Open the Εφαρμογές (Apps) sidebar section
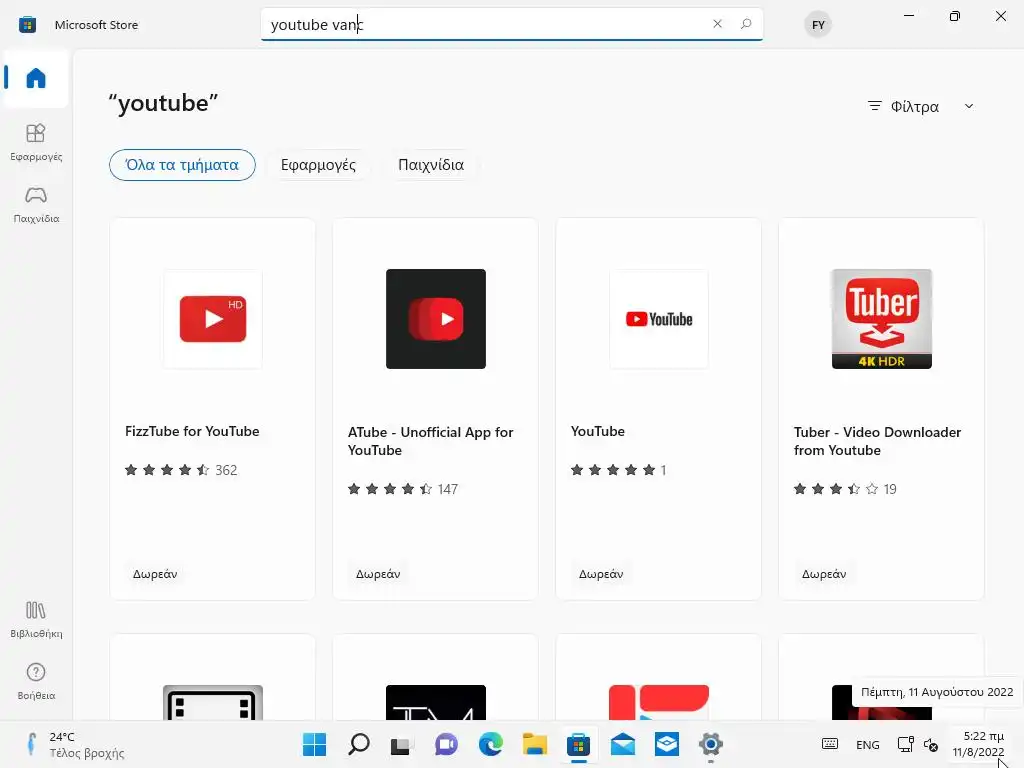Screen dimensions: 1024x768 coord(36,142)
